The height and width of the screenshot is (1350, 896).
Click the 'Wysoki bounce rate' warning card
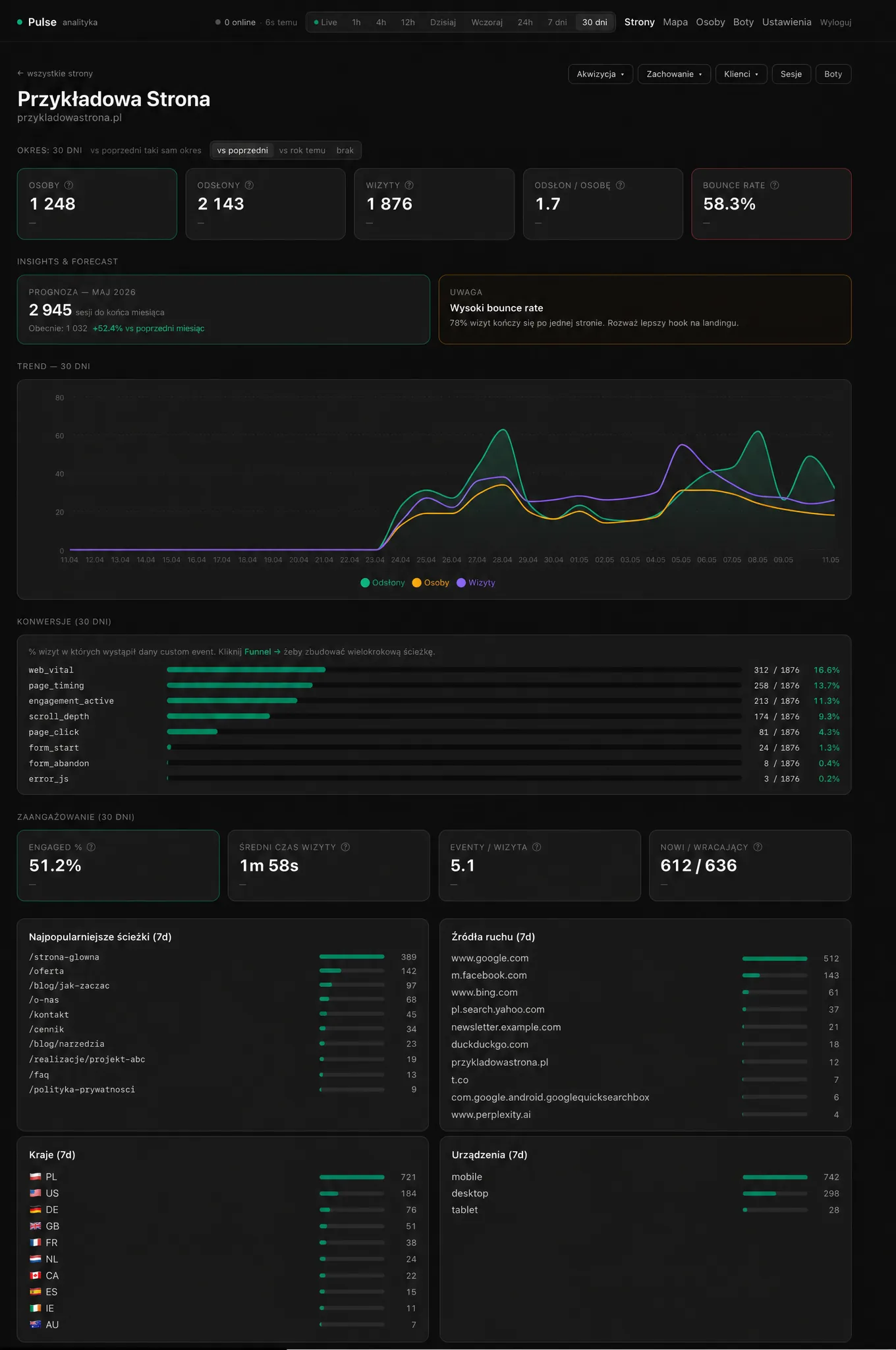tap(645, 309)
